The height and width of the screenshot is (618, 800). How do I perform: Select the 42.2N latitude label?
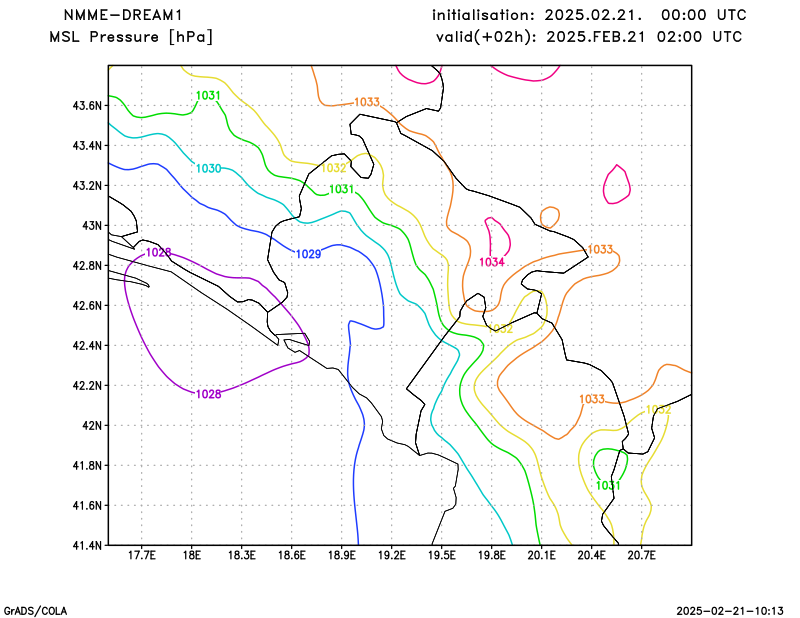tap(88, 385)
